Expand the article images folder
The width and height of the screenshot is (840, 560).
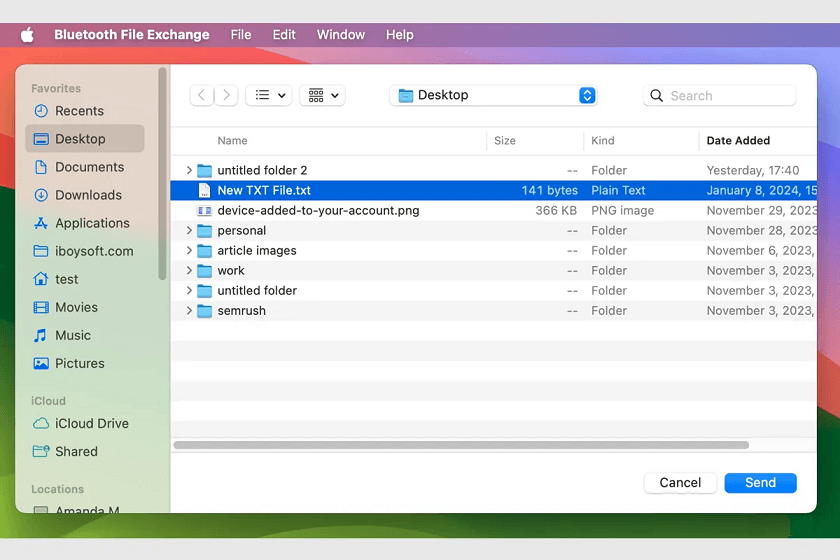tap(189, 250)
